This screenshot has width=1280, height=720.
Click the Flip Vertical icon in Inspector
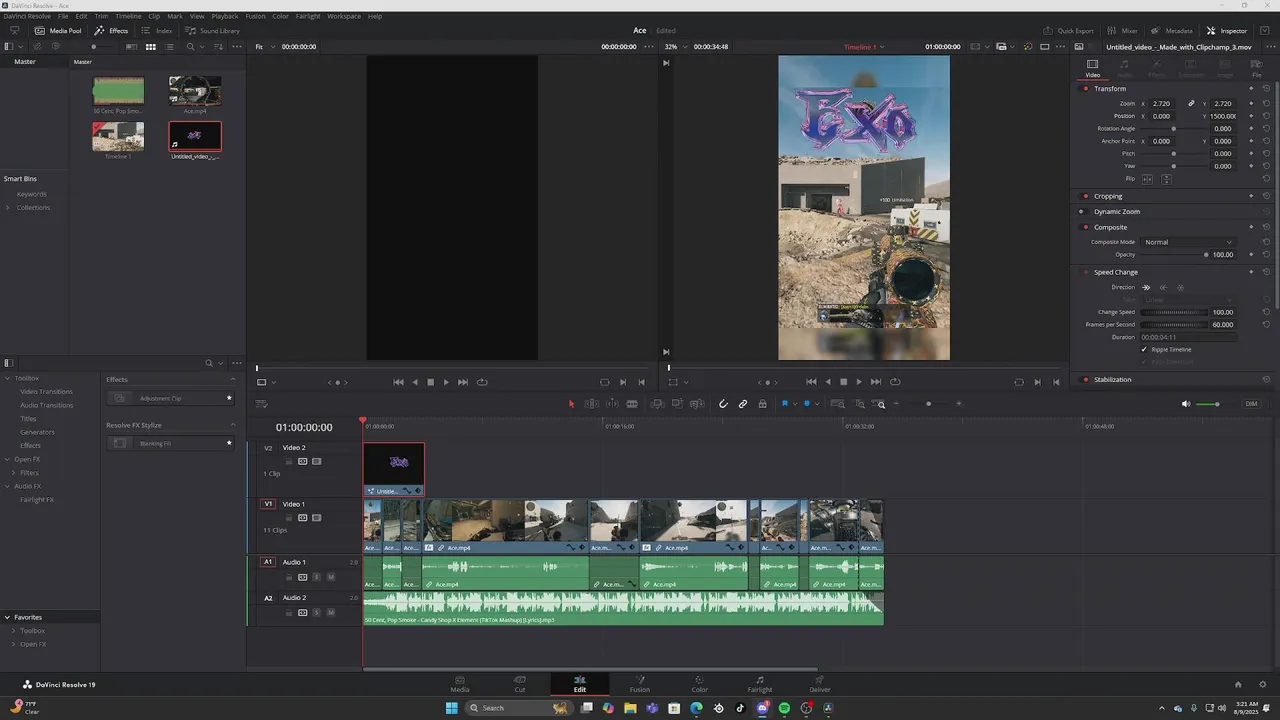pyautogui.click(x=1166, y=179)
